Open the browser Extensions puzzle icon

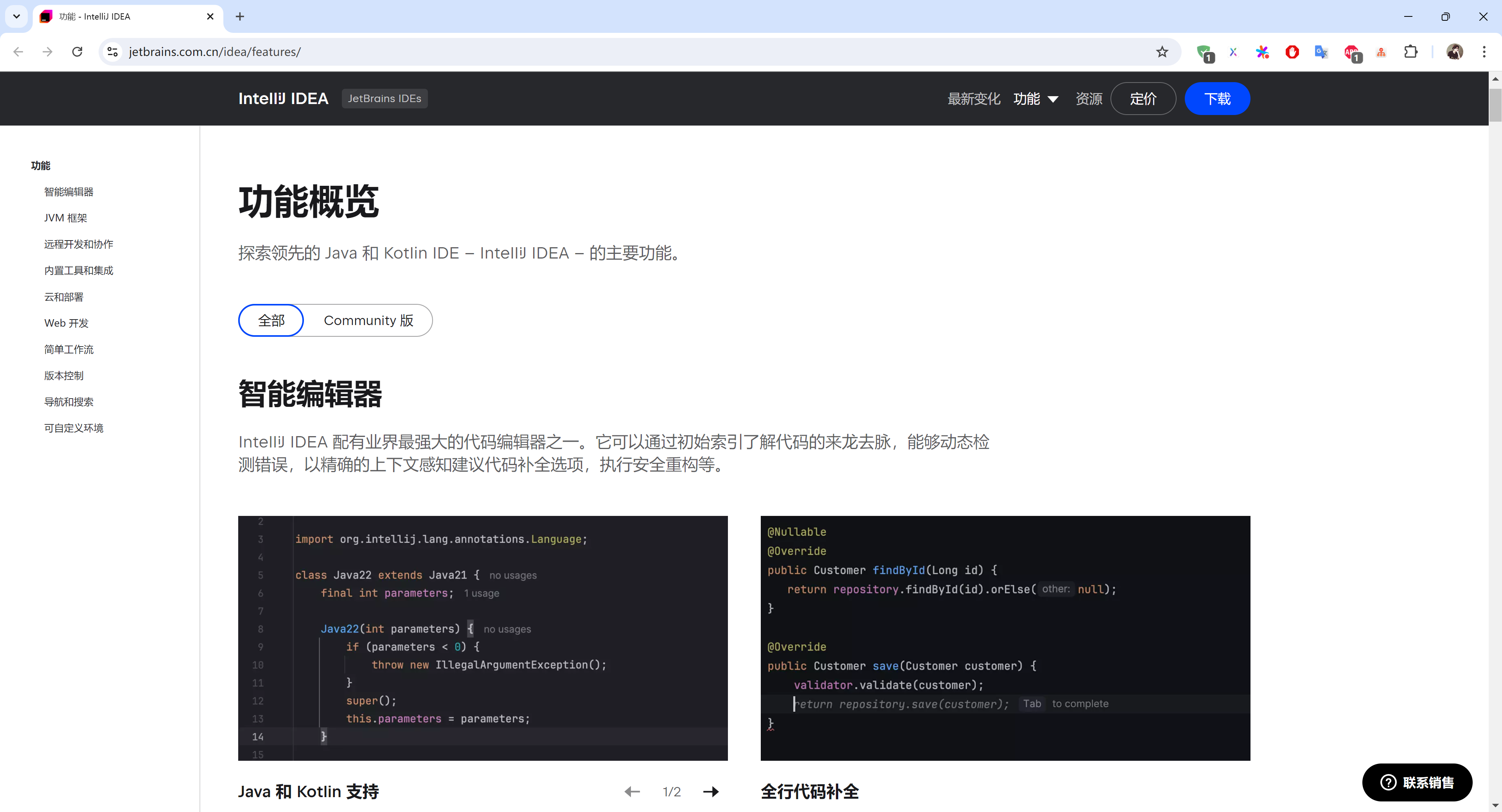point(1410,52)
